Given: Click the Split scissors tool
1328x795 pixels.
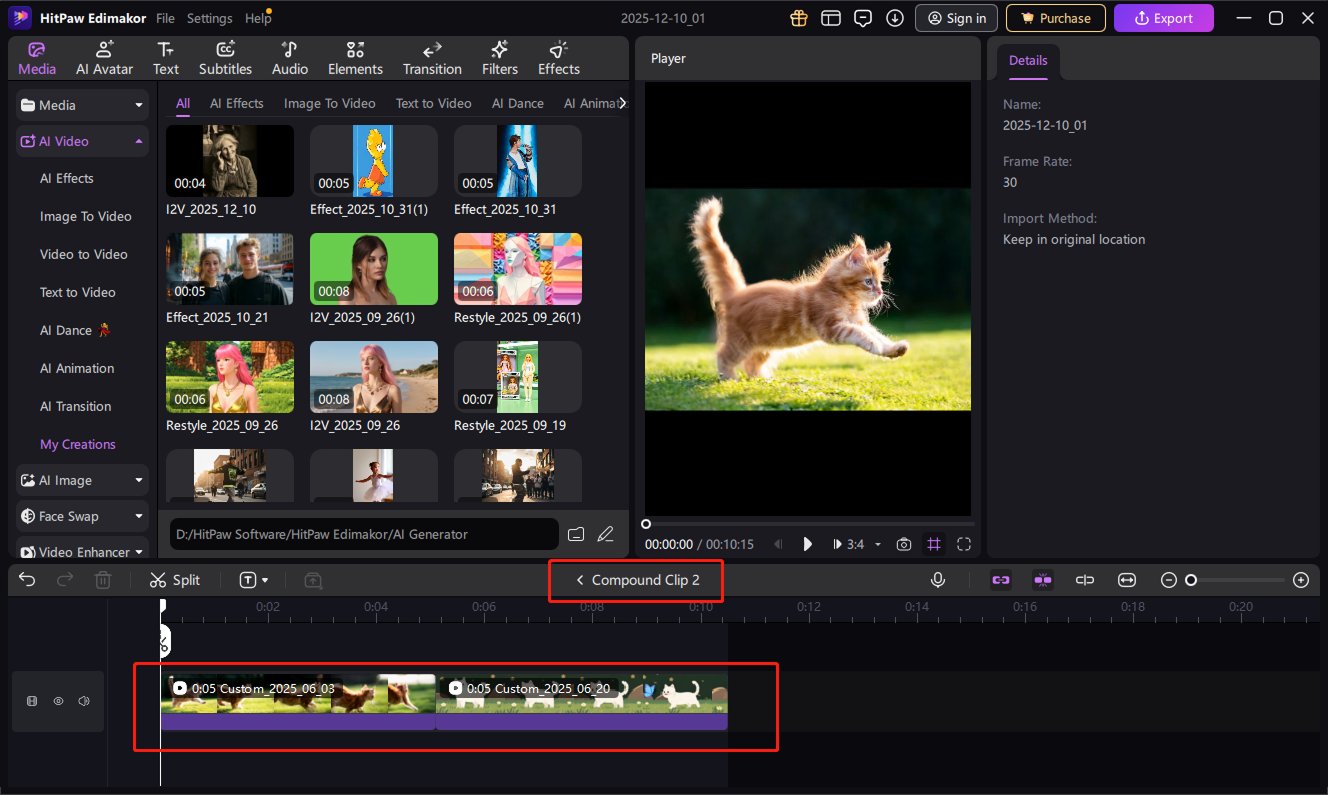Looking at the screenshot, I should point(174,580).
